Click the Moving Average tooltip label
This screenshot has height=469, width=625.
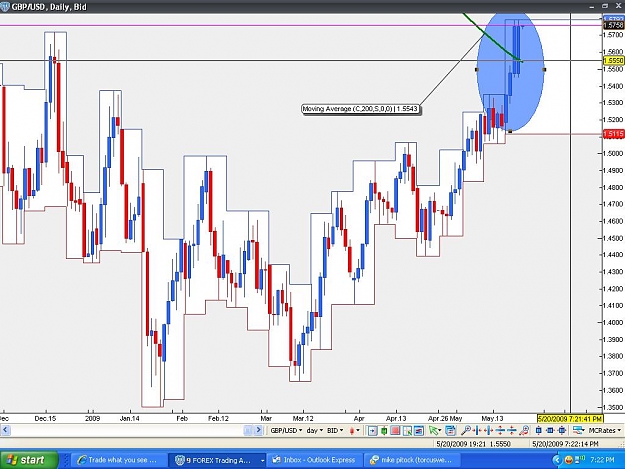[x=360, y=109]
